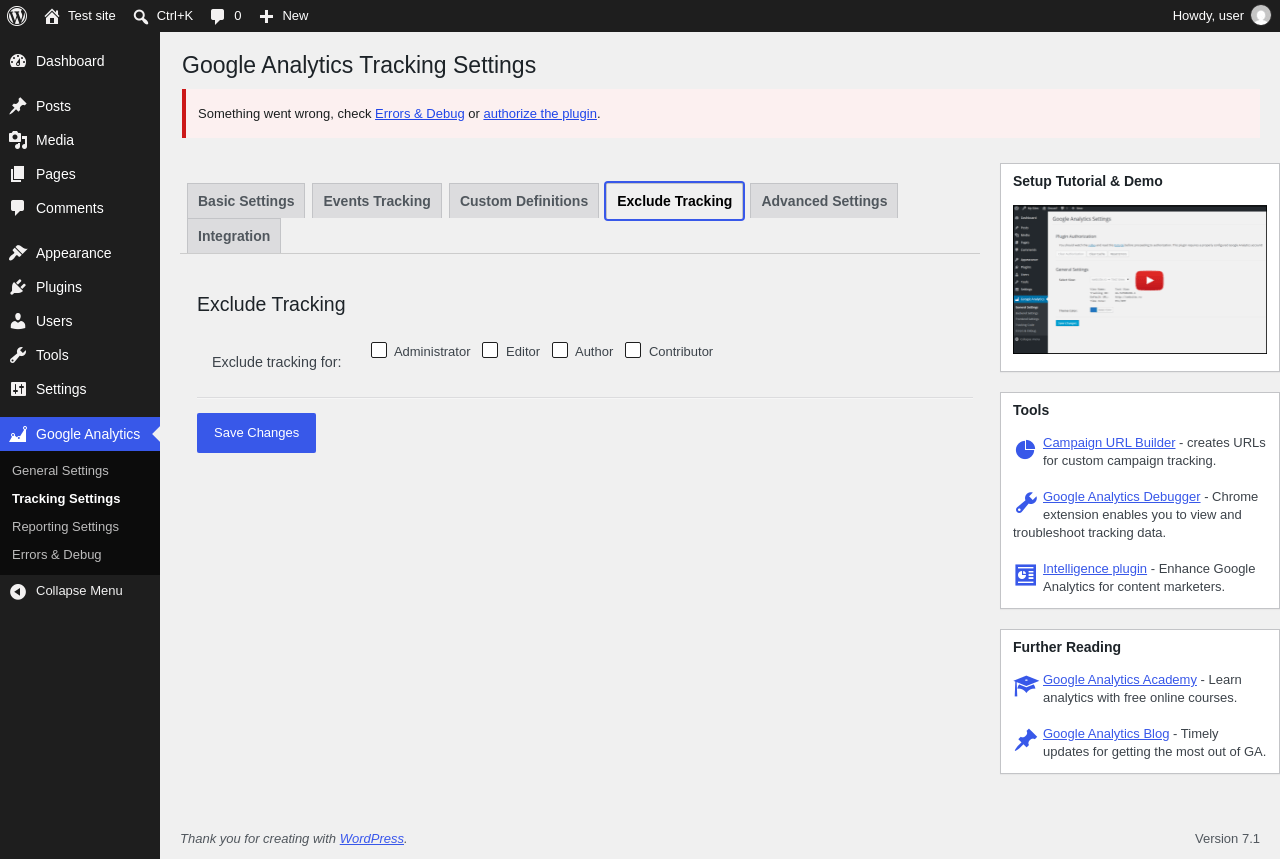Open the Google Analytics Academy link
Viewport: 1280px width, 859px height.
tap(1120, 680)
